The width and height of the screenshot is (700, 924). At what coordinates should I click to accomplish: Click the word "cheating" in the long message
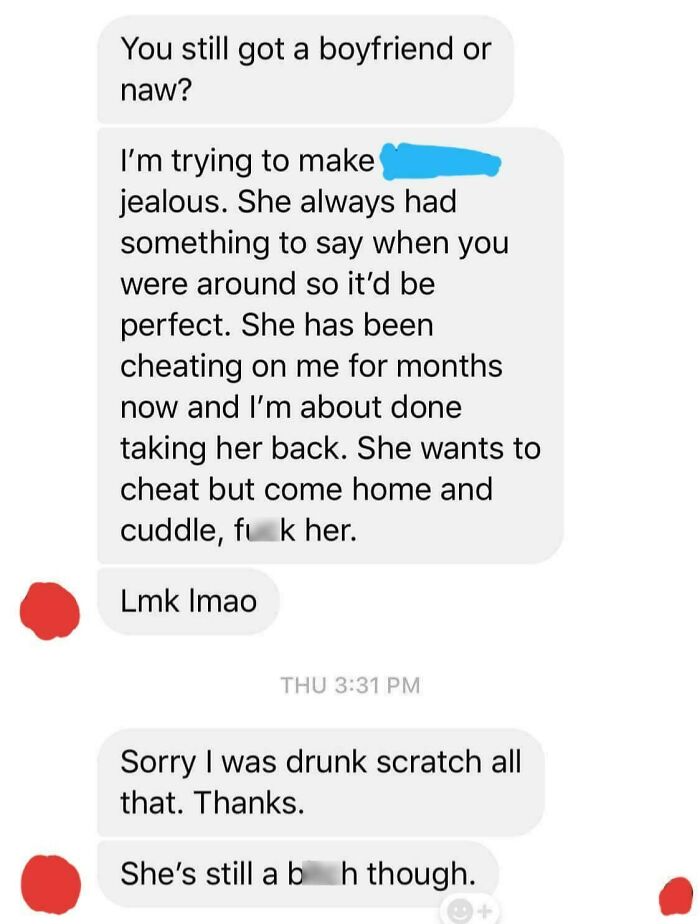pos(181,367)
